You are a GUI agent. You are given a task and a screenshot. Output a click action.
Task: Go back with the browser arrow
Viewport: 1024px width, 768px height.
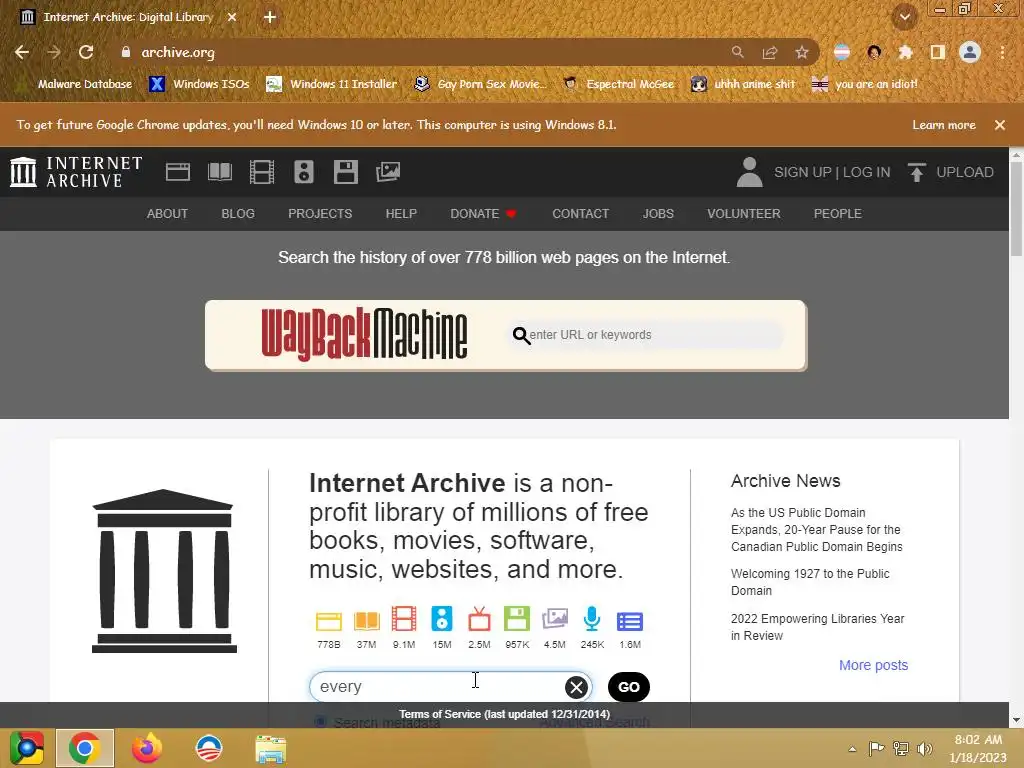point(22,52)
